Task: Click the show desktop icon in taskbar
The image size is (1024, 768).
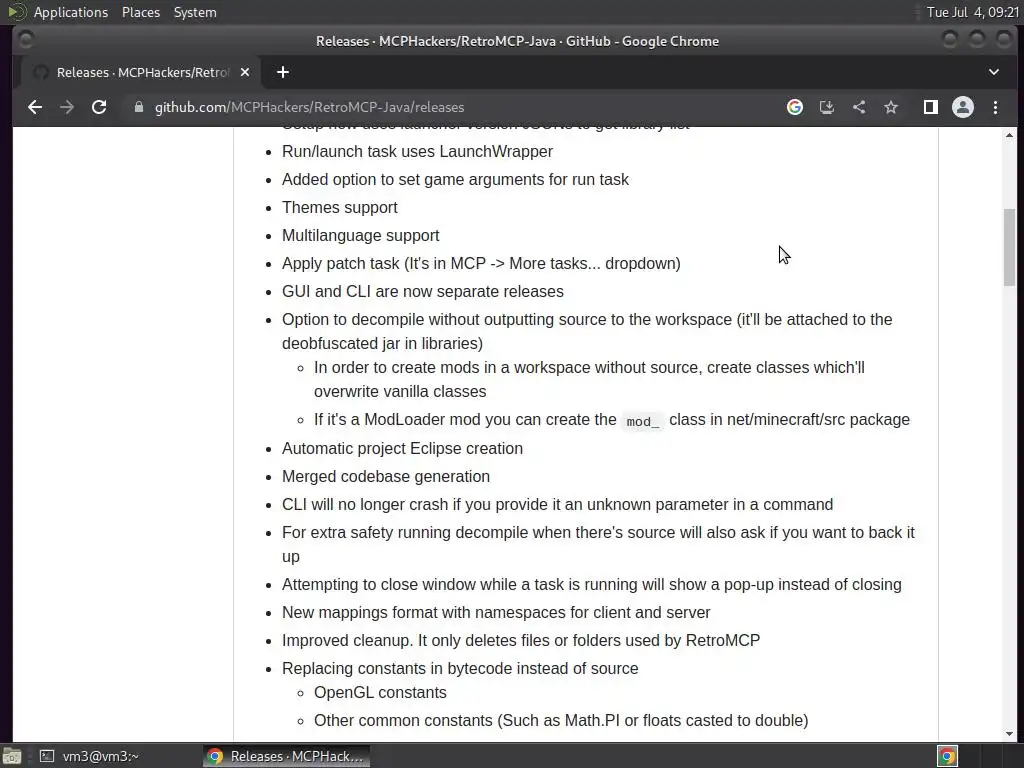Action: [x=11, y=756]
